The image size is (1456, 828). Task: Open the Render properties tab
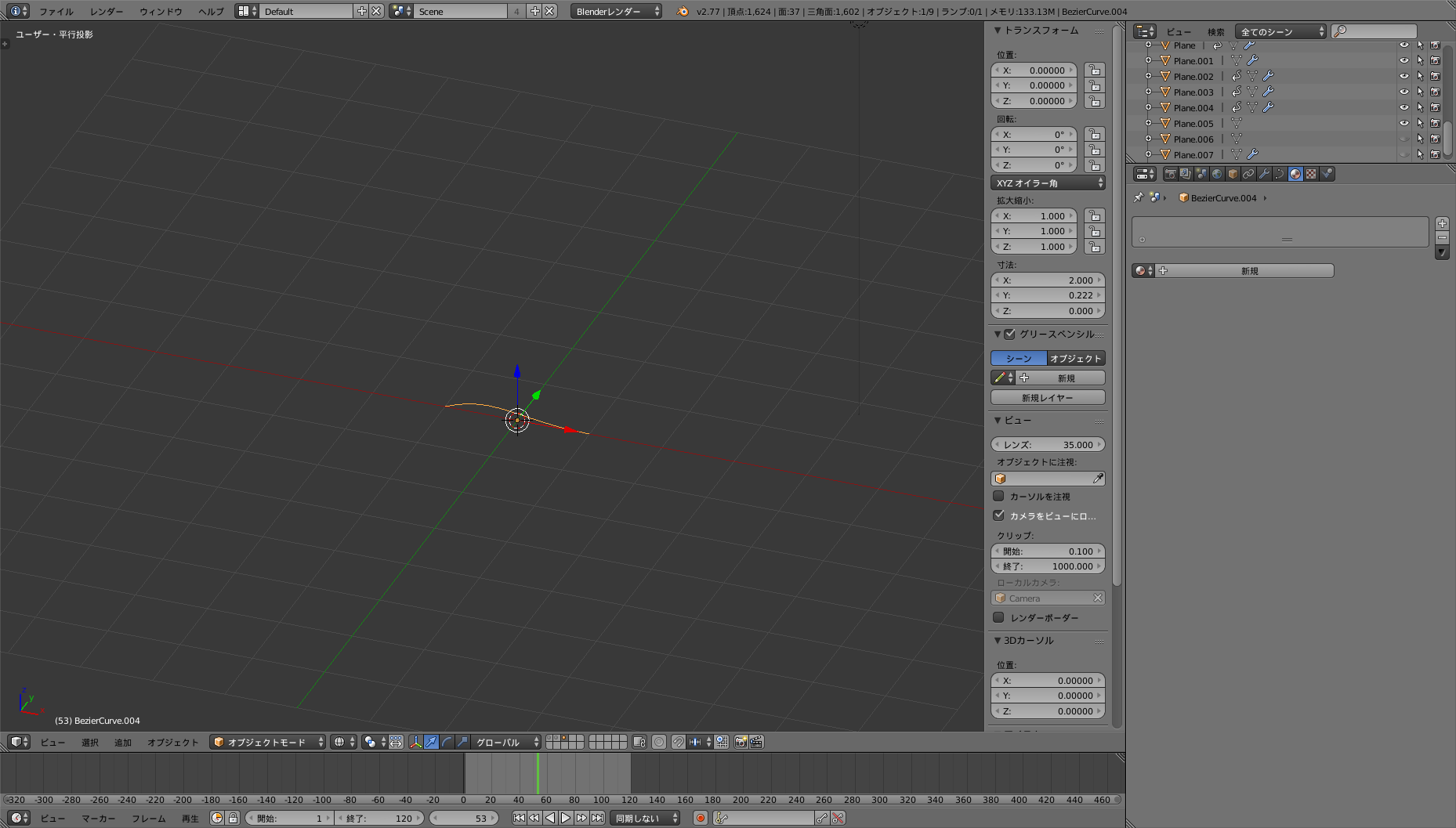[x=1170, y=174]
